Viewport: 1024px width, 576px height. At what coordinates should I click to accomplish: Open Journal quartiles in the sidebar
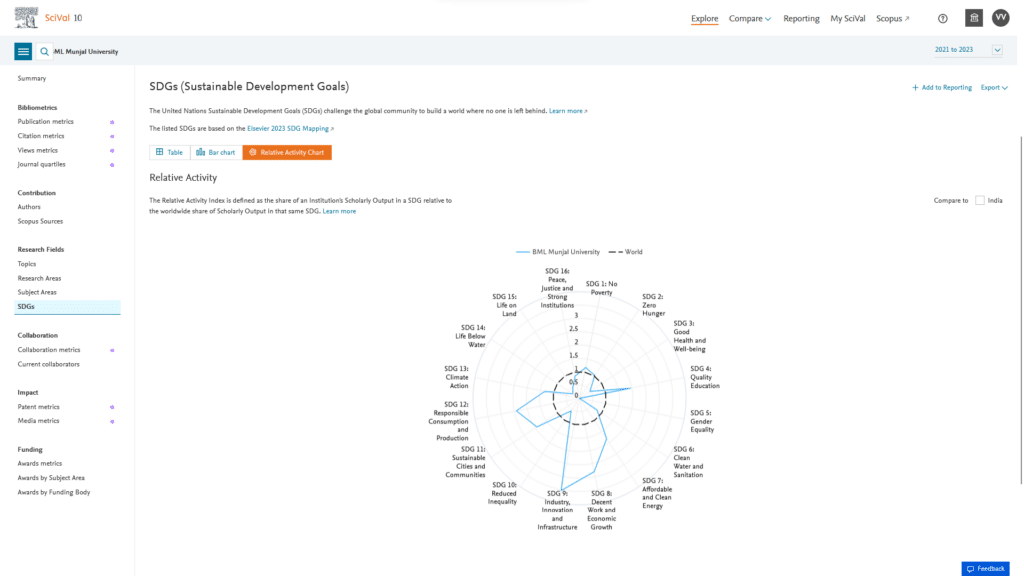[42, 165]
